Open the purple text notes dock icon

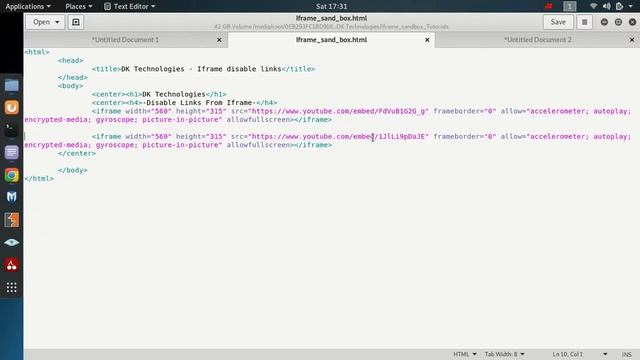[x=11, y=152]
